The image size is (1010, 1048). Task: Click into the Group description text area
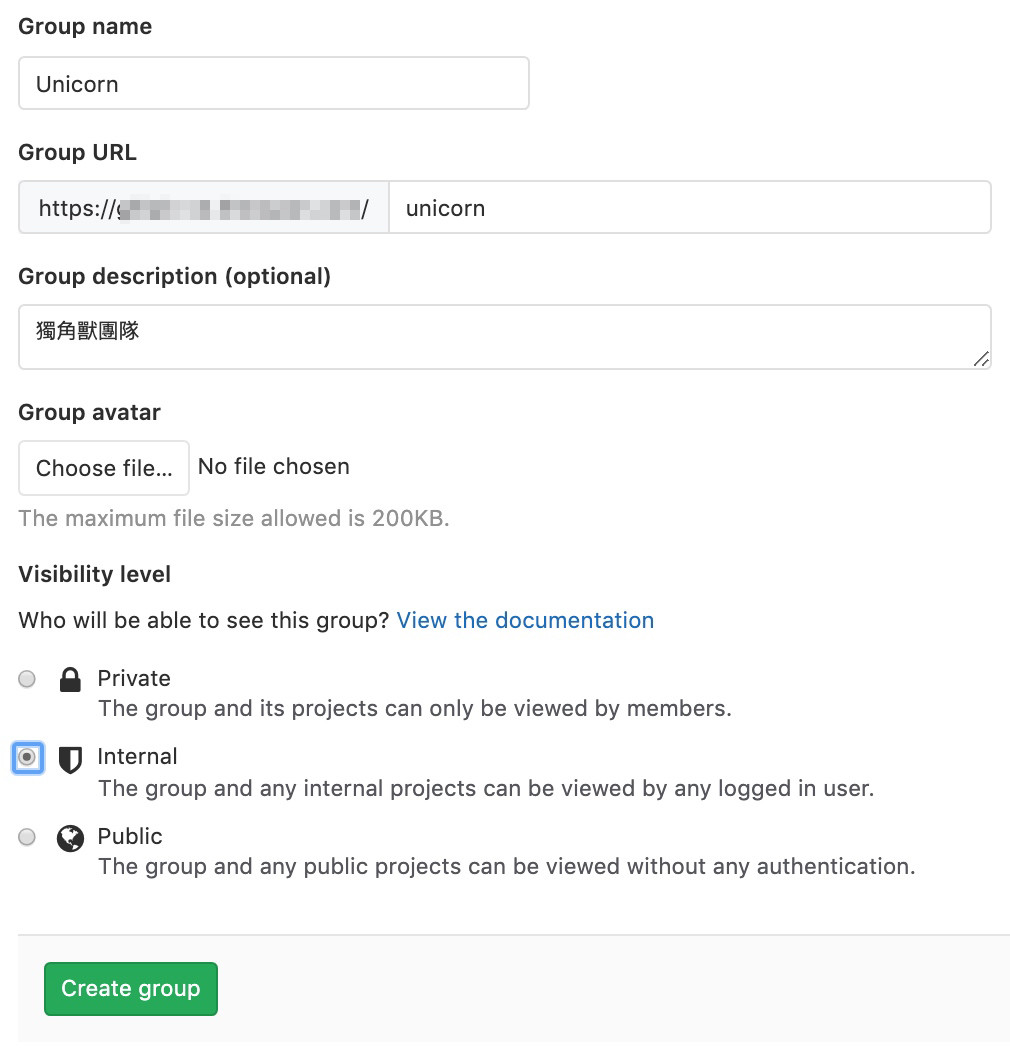click(x=504, y=336)
